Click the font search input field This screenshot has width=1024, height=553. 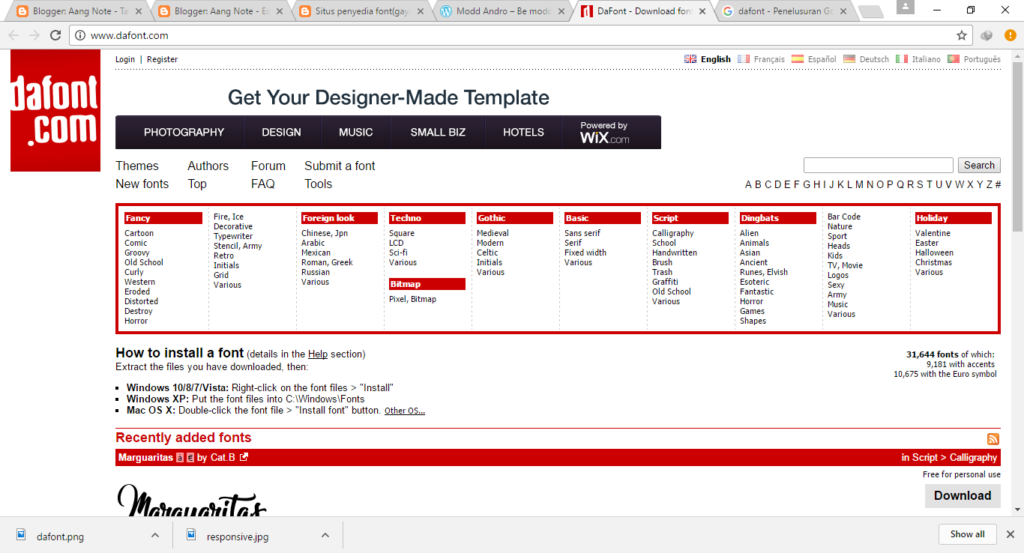[x=878, y=165]
